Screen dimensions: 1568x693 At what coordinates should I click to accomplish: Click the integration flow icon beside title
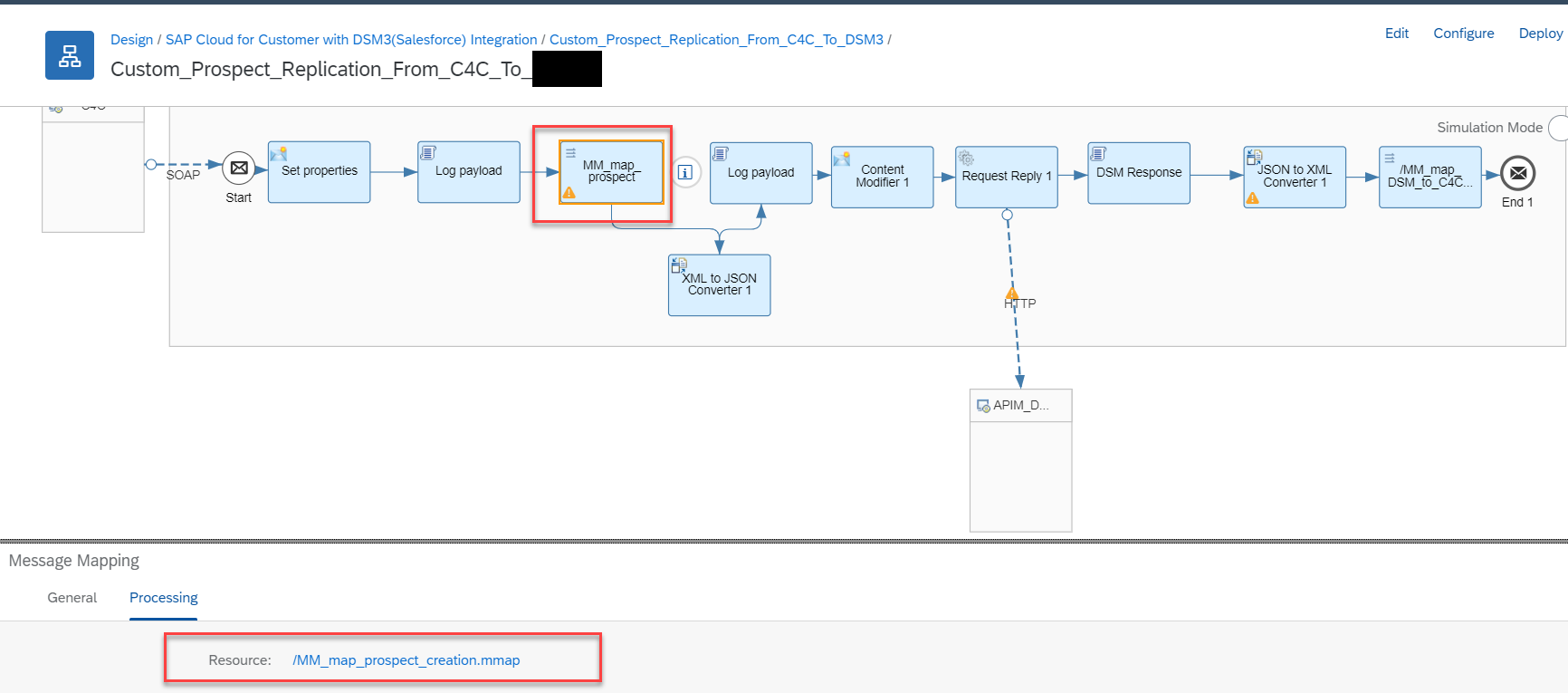point(70,55)
